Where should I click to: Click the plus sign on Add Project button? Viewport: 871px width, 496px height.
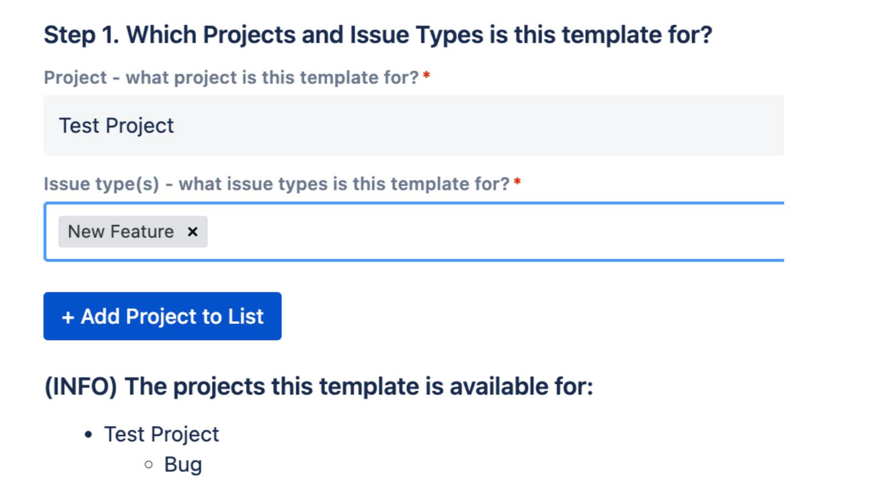point(68,317)
